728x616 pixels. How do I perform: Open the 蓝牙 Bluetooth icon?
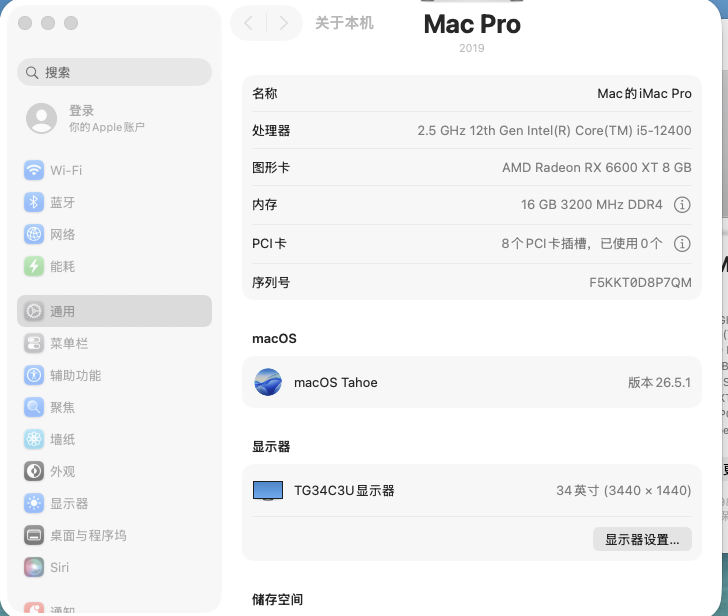(34, 202)
